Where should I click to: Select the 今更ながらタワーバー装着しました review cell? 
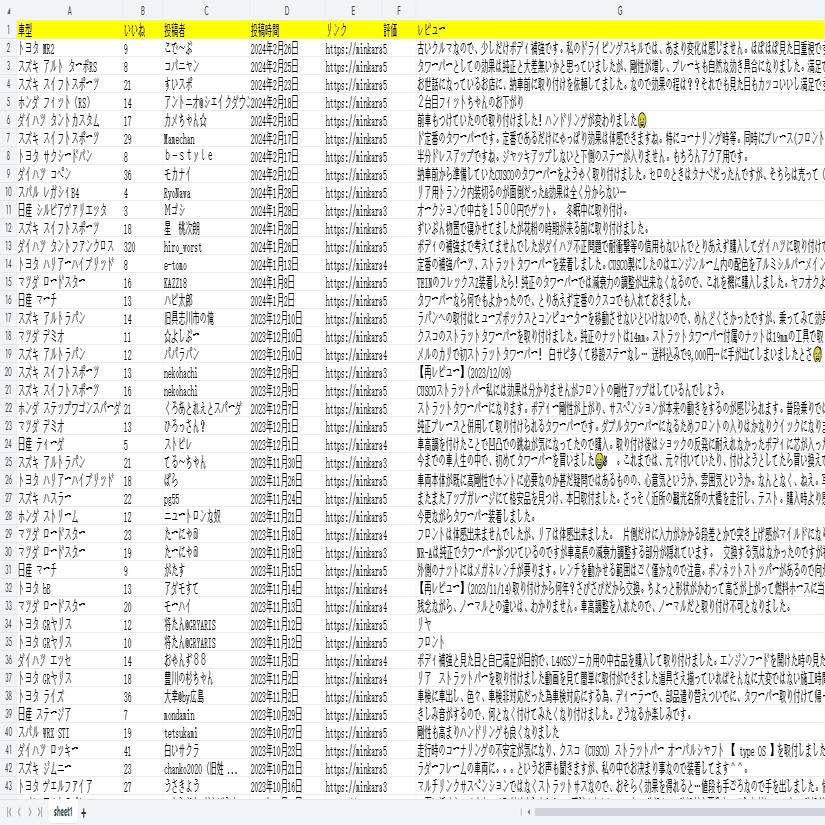620,516
